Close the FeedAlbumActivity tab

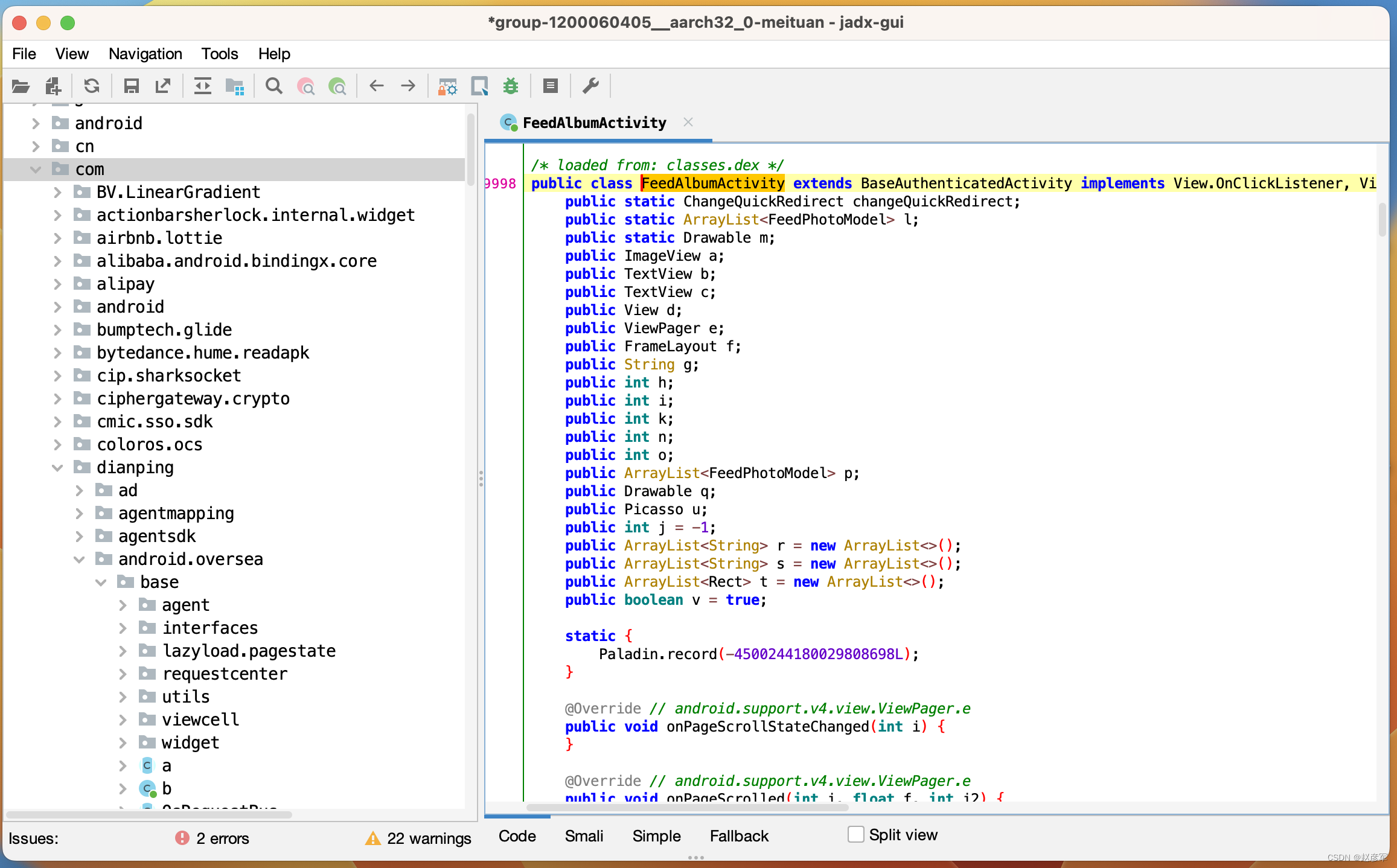[x=688, y=123]
